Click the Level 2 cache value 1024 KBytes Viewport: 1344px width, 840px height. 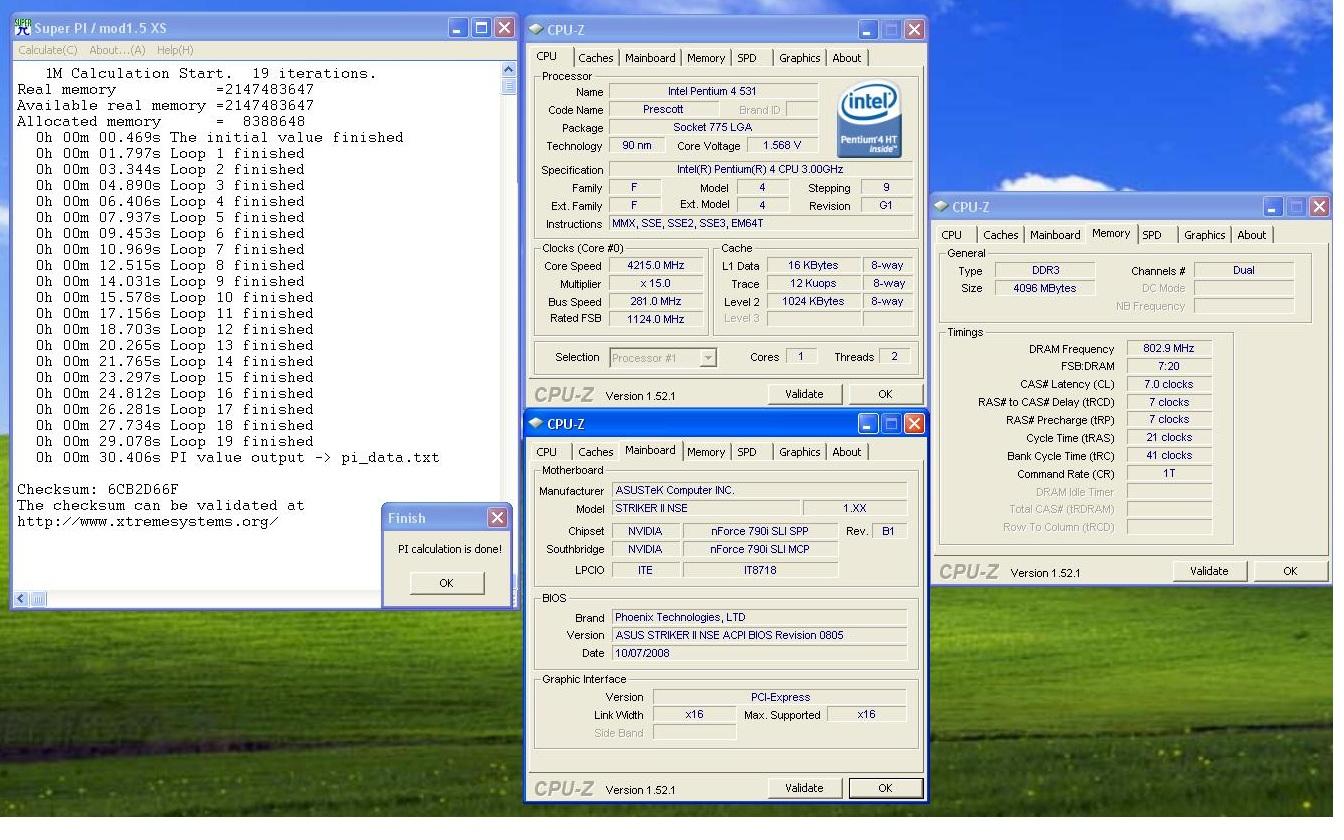coord(813,302)
